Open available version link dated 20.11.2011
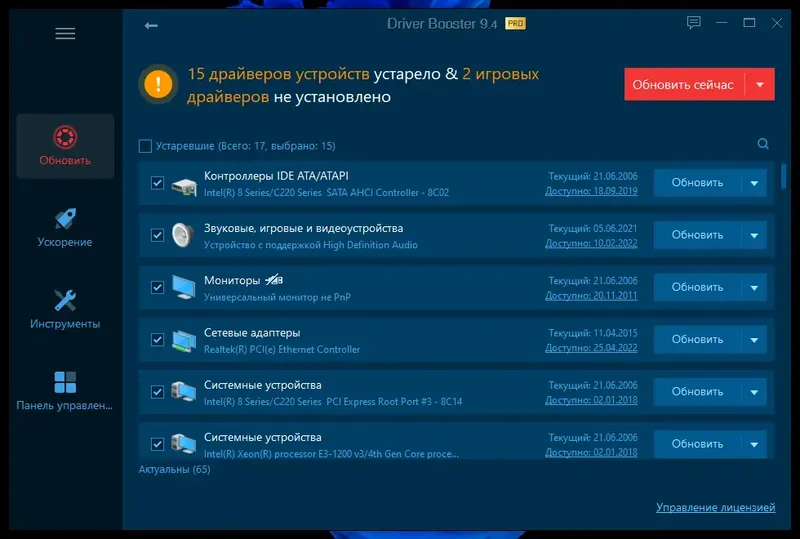800x539 pixels. point(591,296)
